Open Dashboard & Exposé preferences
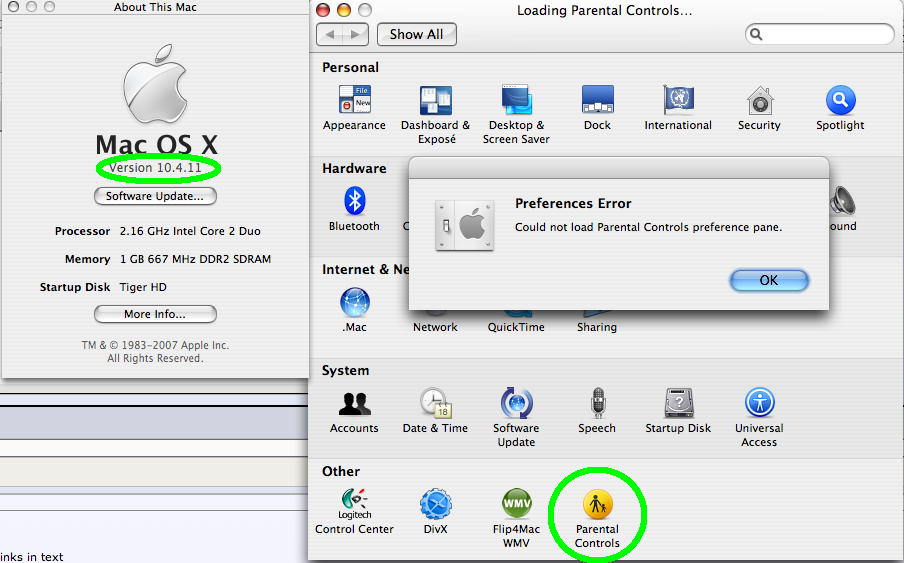This screenshot has width=904, height=563. [x=436, y=114]
